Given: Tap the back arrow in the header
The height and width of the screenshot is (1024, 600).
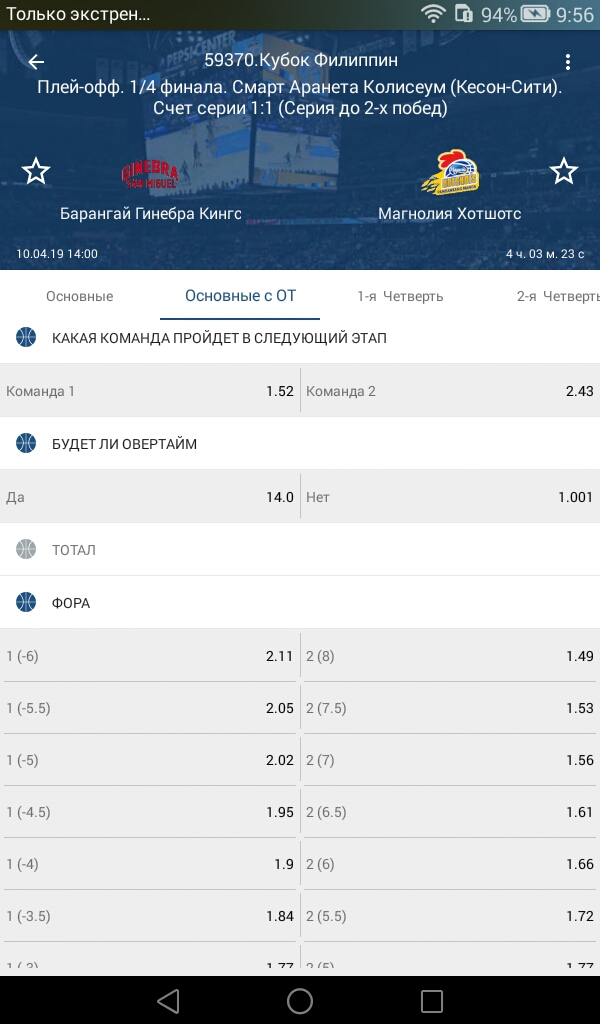Looking at the screenshot, I should pyautogui.click(x=36, y=61).
